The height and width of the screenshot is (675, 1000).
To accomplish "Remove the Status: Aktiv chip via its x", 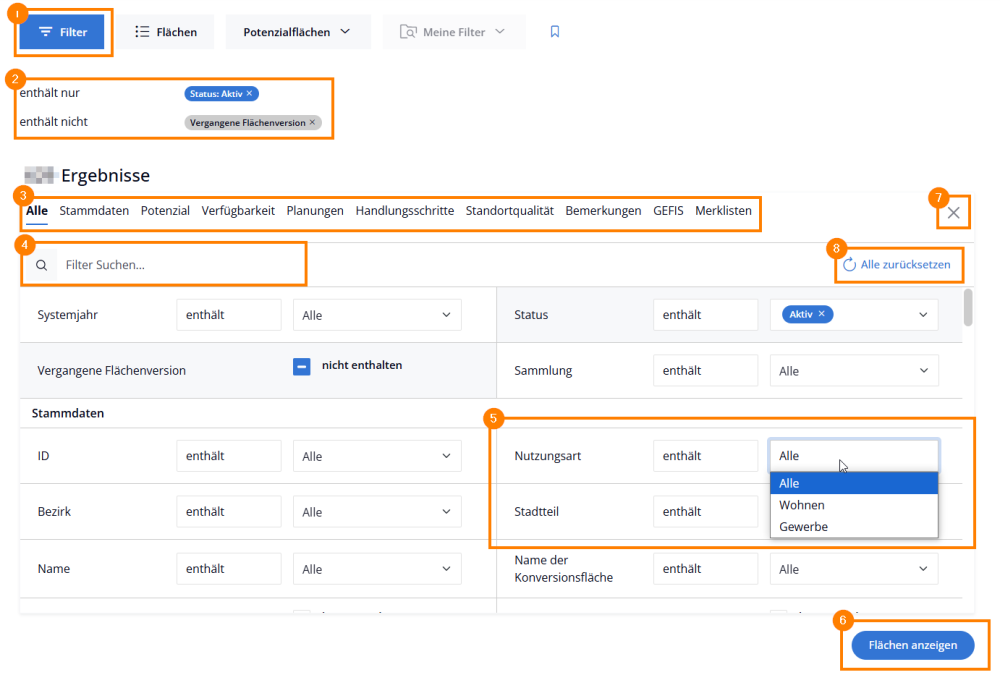I will pyautogui.click(x=249, y=93).
